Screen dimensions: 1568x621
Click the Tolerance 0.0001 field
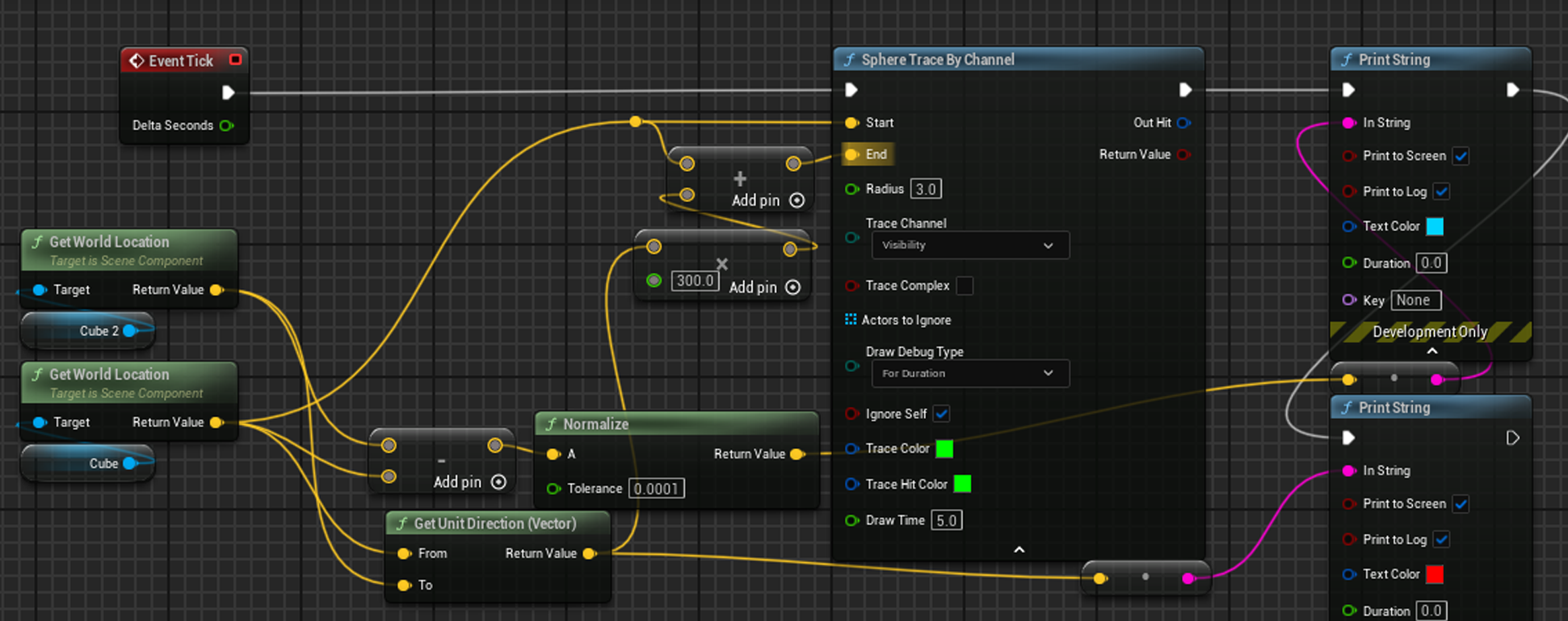656,489
